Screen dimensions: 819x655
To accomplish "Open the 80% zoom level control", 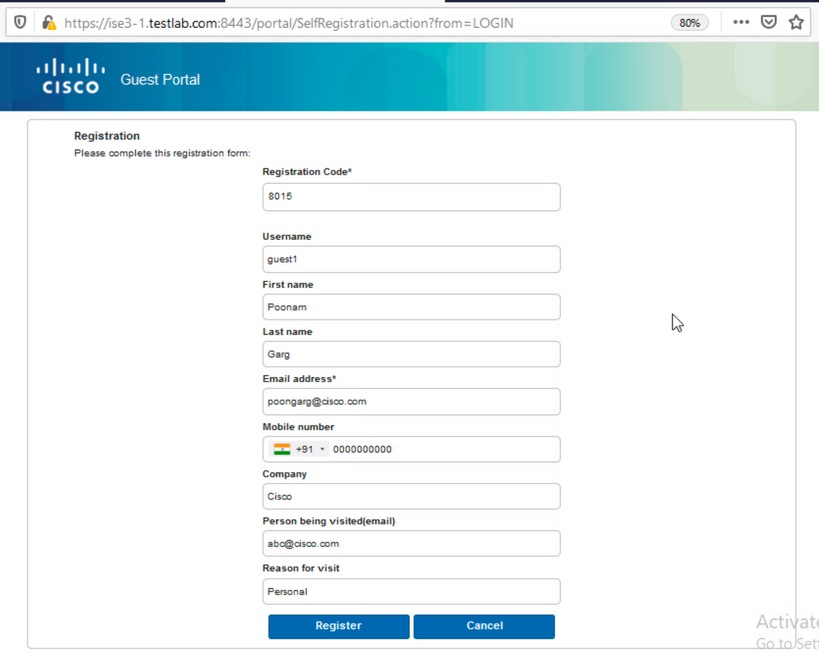I will [x=689, y=21].
